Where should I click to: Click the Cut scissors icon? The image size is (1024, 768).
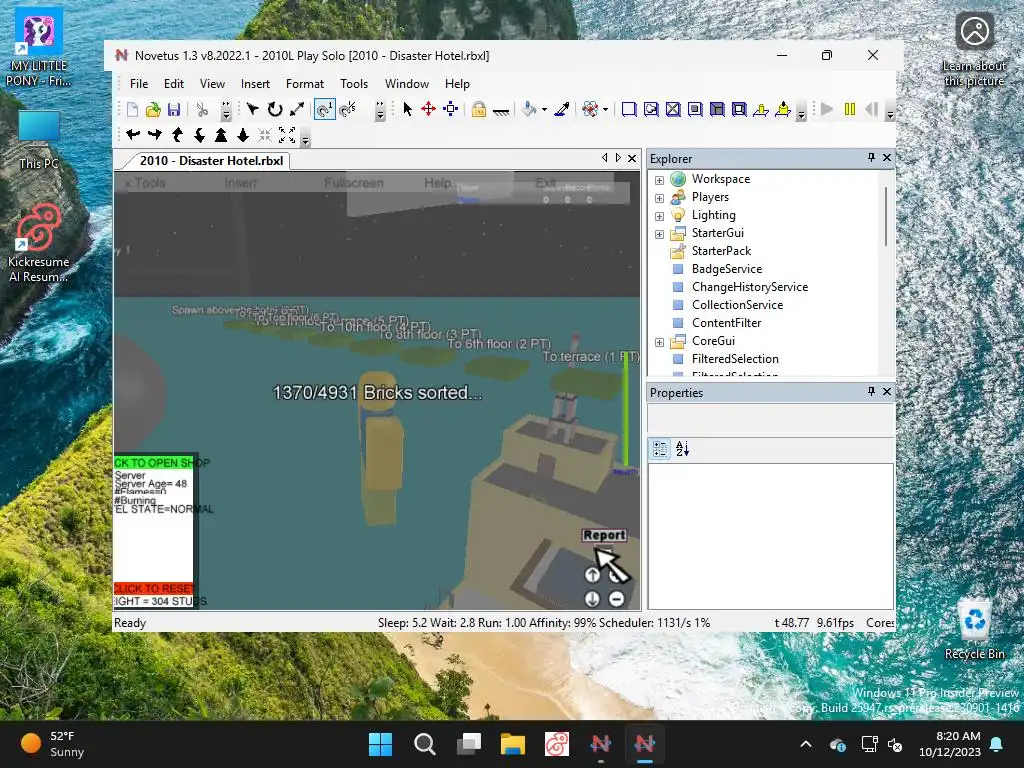202,109
